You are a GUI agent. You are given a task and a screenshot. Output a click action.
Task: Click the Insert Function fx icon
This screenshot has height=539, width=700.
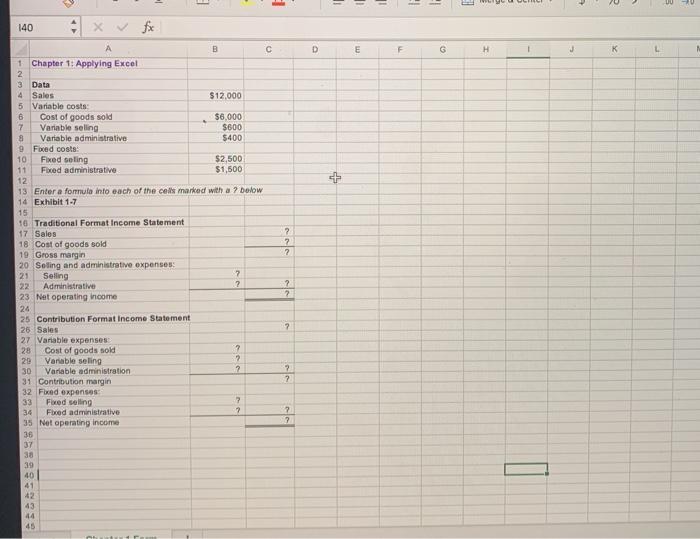[148, 28]
